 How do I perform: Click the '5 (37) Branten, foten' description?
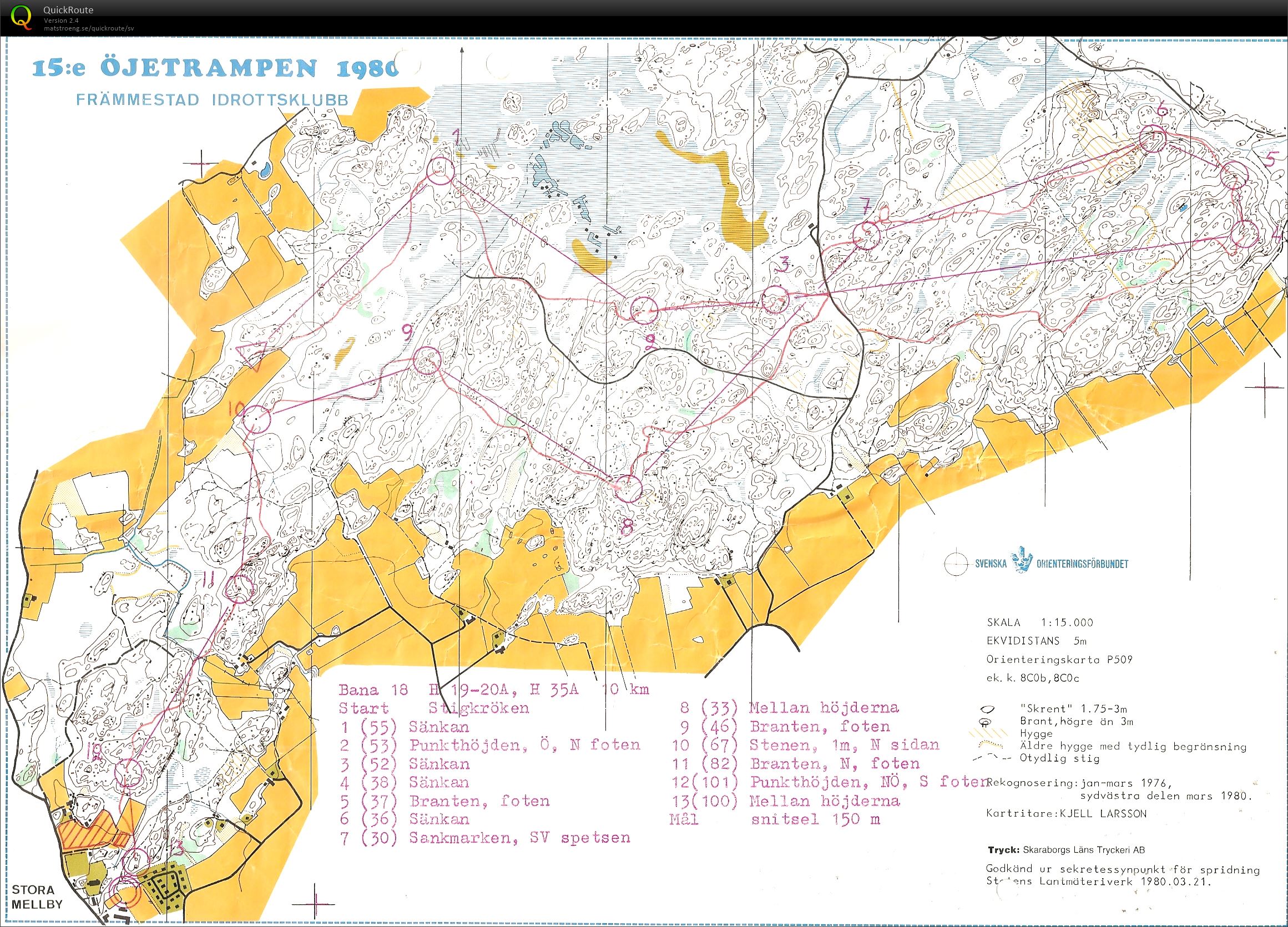click(445, 801)
